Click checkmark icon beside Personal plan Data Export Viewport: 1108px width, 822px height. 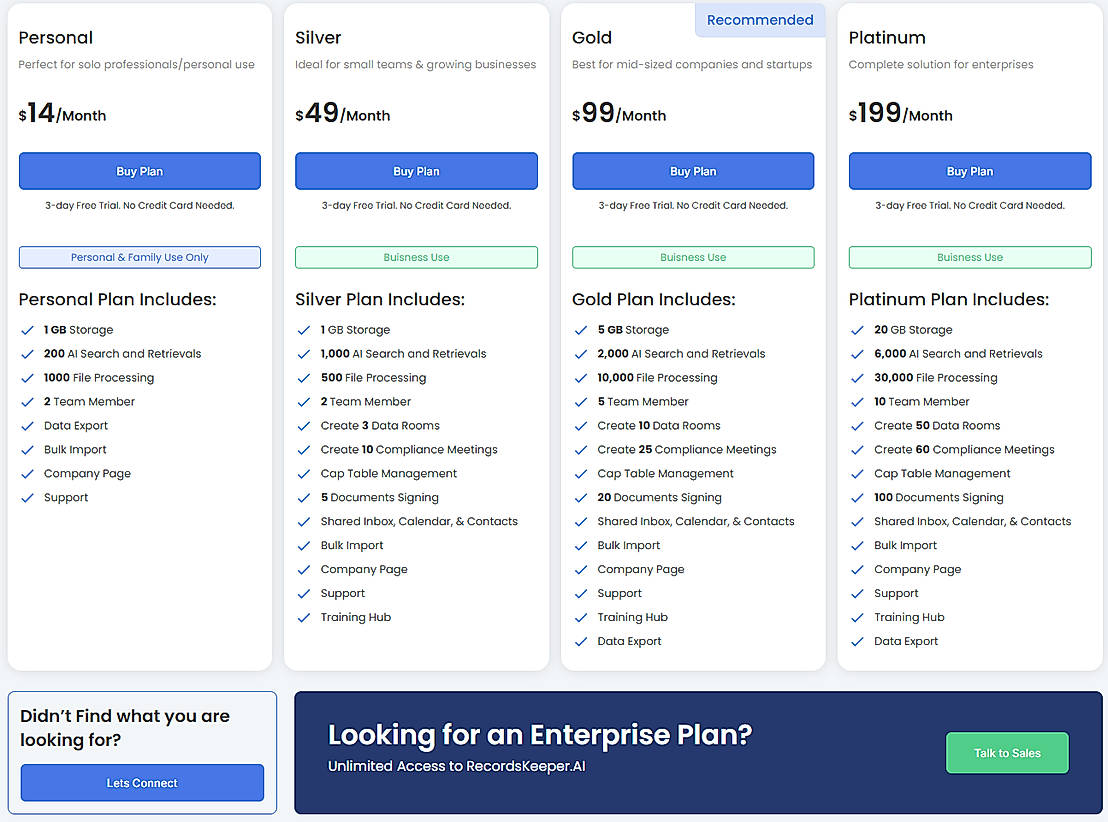(27, 426)
